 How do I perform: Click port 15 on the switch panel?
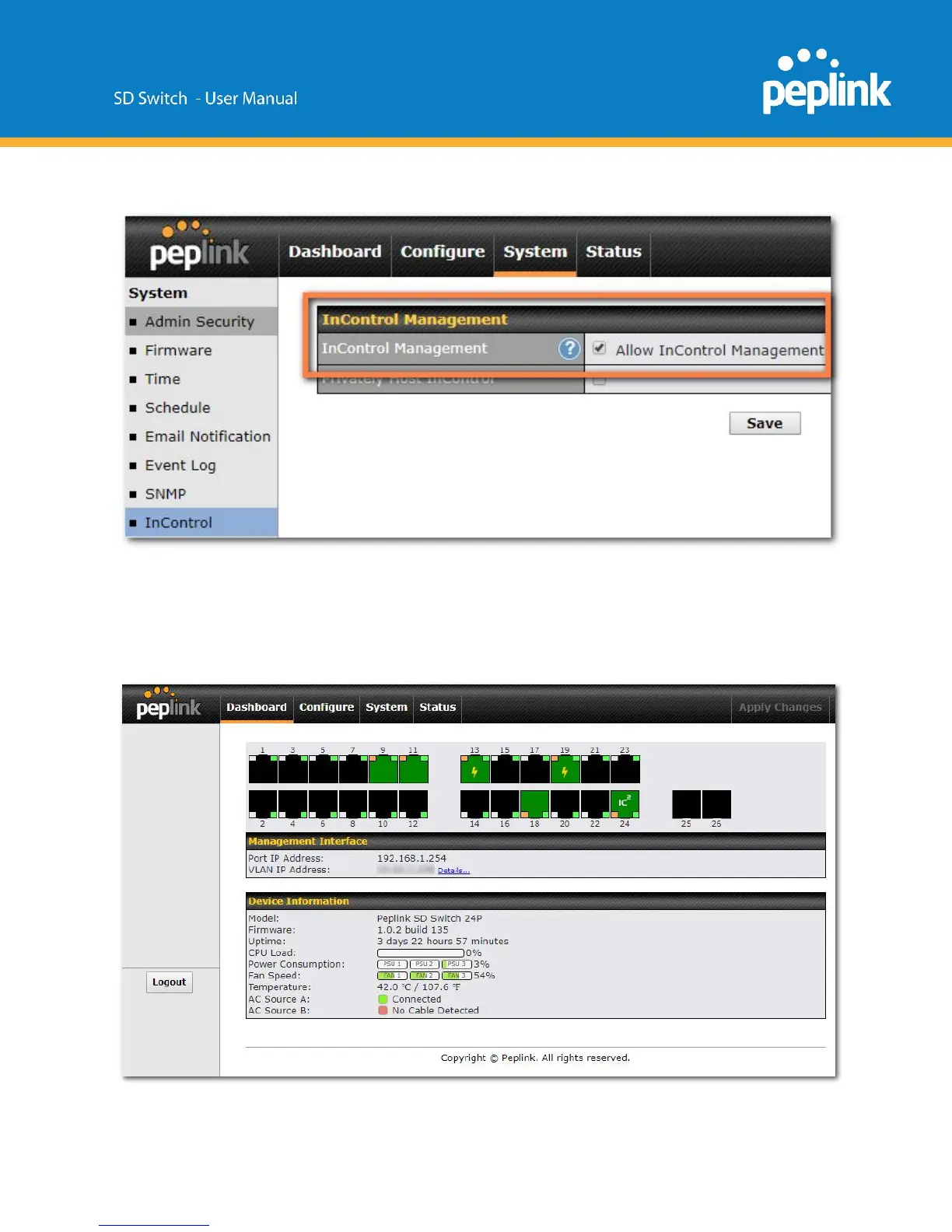505,768
